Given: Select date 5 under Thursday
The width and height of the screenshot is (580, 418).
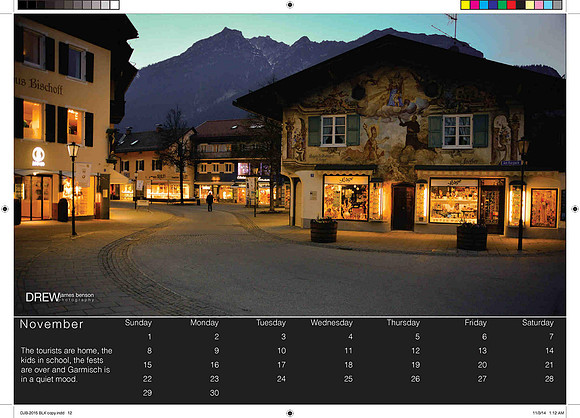Looking at the screenshot, I should click(417, 337).
